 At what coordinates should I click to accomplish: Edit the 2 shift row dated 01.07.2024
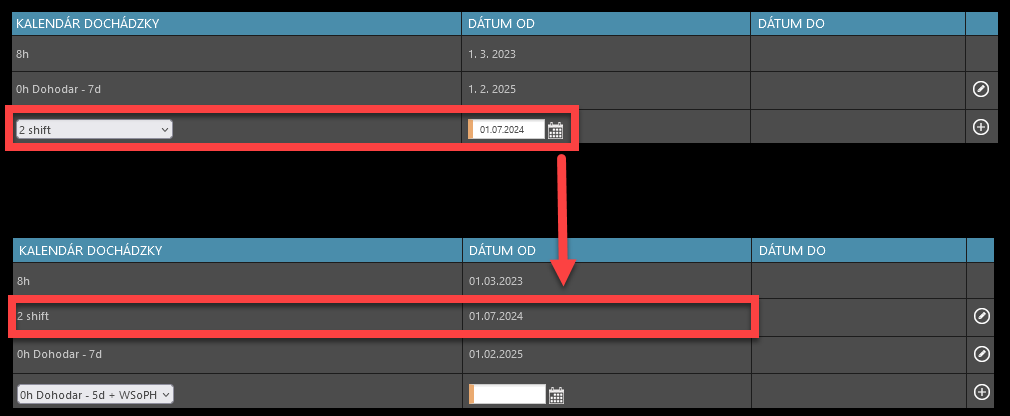981,316
